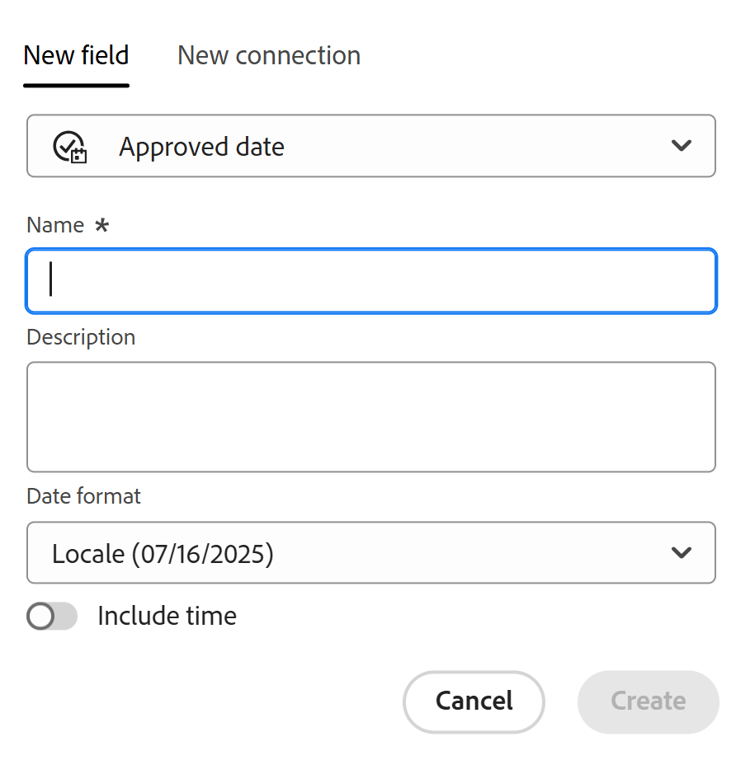Focus the Name text input
This screenshot has height=760, width=750.
(x=371, y=281)
